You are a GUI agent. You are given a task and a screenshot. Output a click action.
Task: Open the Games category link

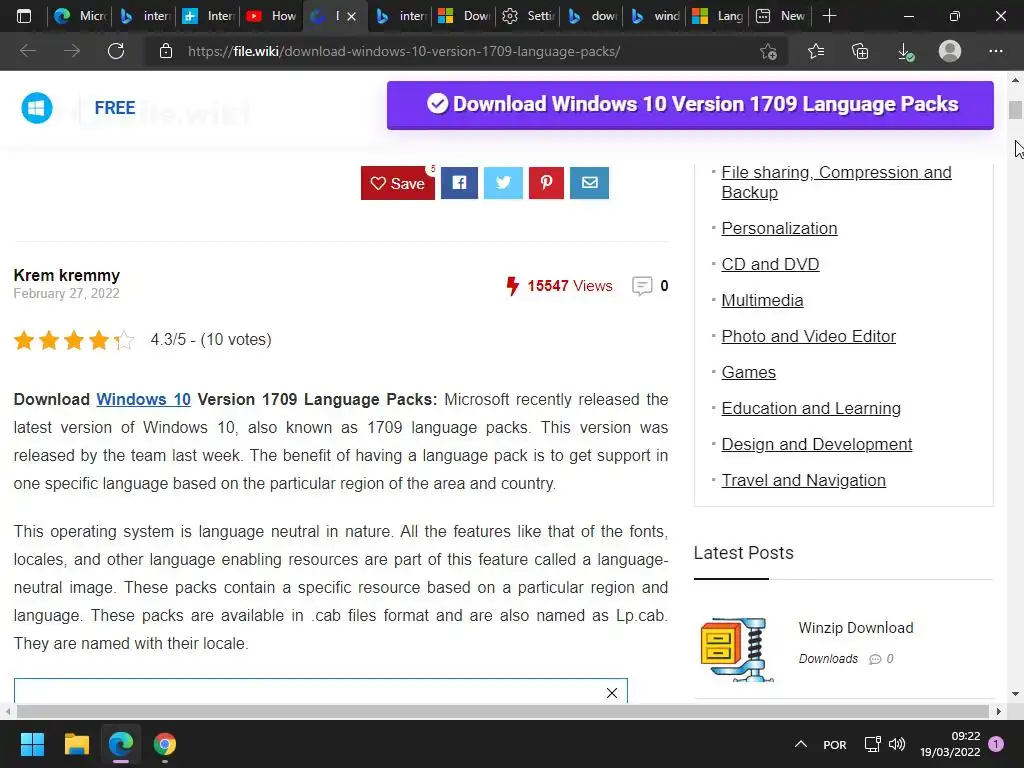coord(748,372)
